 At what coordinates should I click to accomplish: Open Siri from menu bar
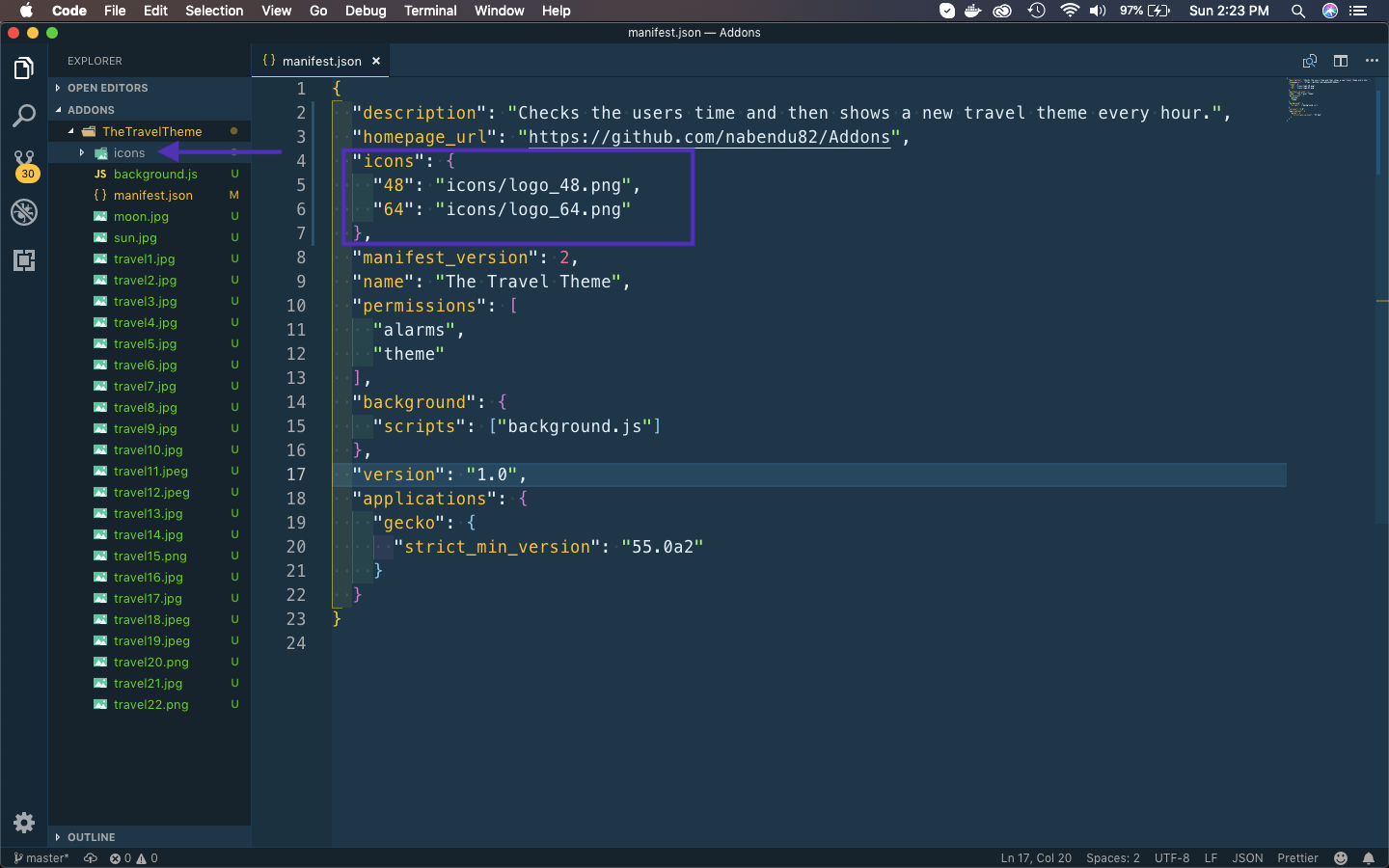pos(1330,11)
